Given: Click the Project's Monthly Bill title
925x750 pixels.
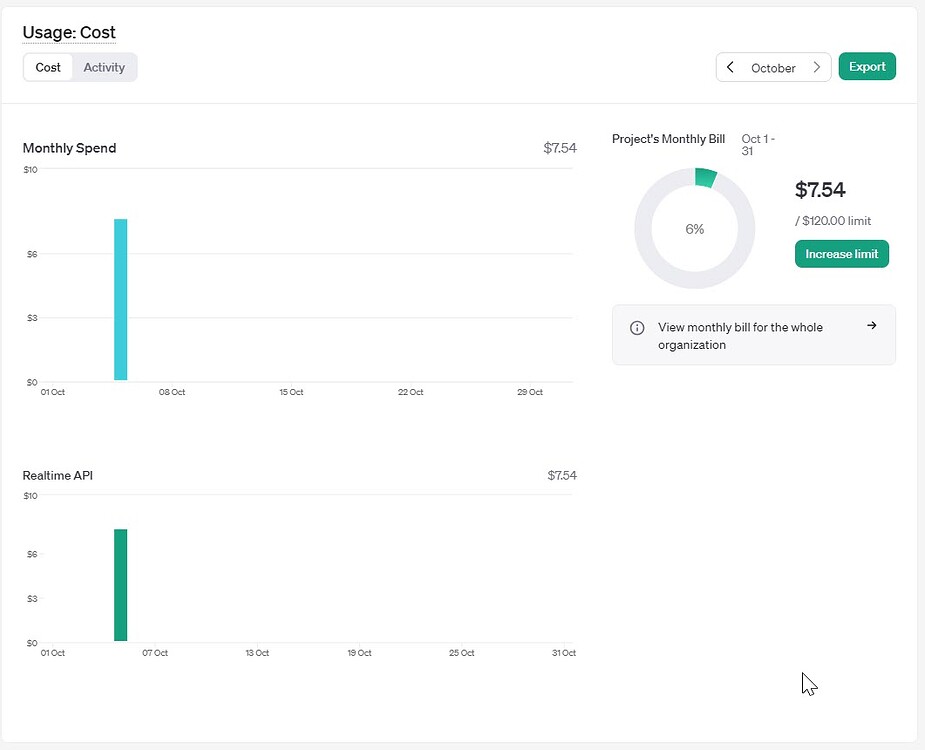Looking at the screenshot, I should 668,139.
